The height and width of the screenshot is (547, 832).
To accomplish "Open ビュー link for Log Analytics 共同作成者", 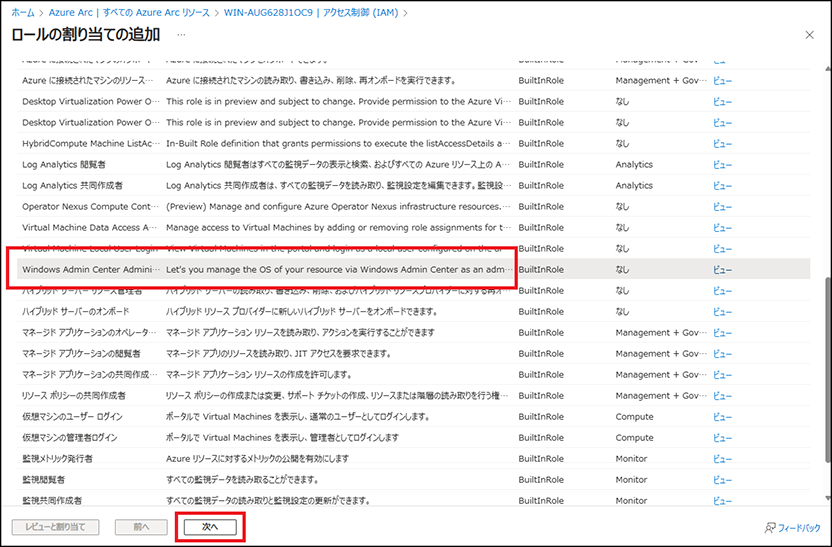I will click(722, 186).
